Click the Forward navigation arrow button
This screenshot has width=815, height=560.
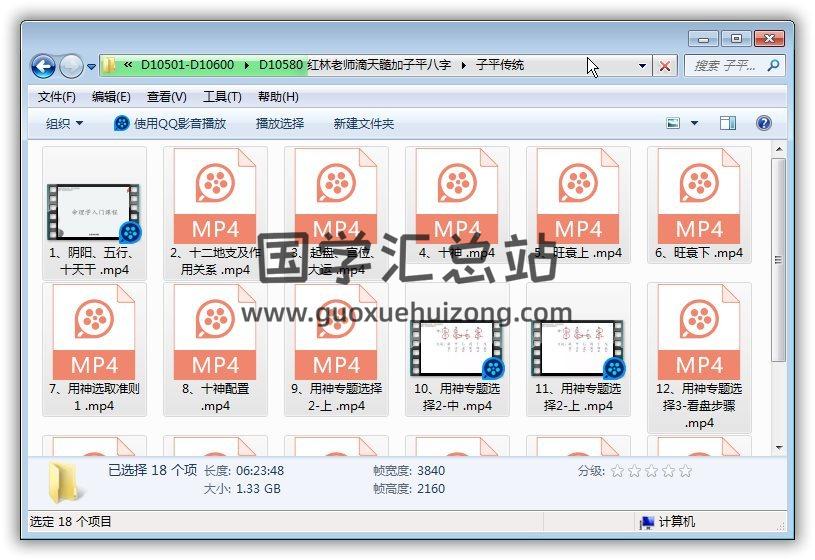point(71,66)
